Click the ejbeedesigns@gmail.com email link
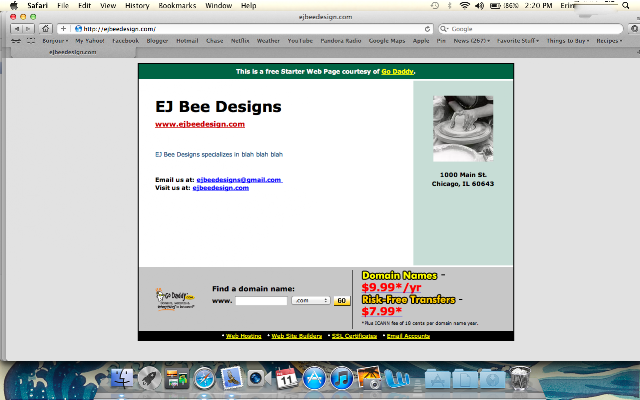 click(239, 180)
